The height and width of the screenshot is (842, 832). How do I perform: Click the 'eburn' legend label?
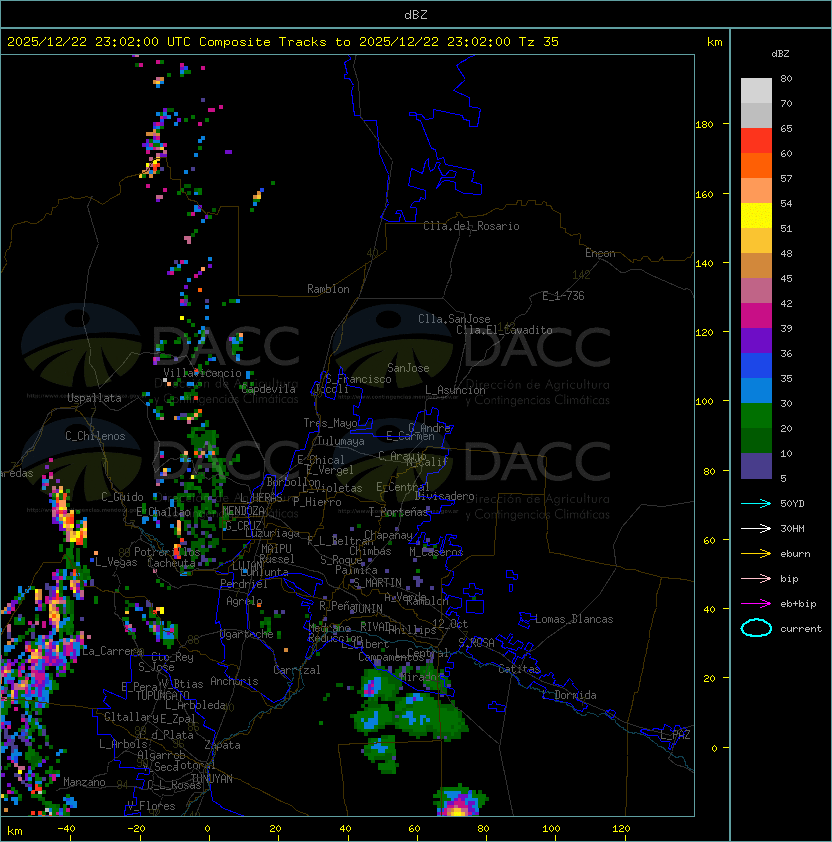[795, 554]
